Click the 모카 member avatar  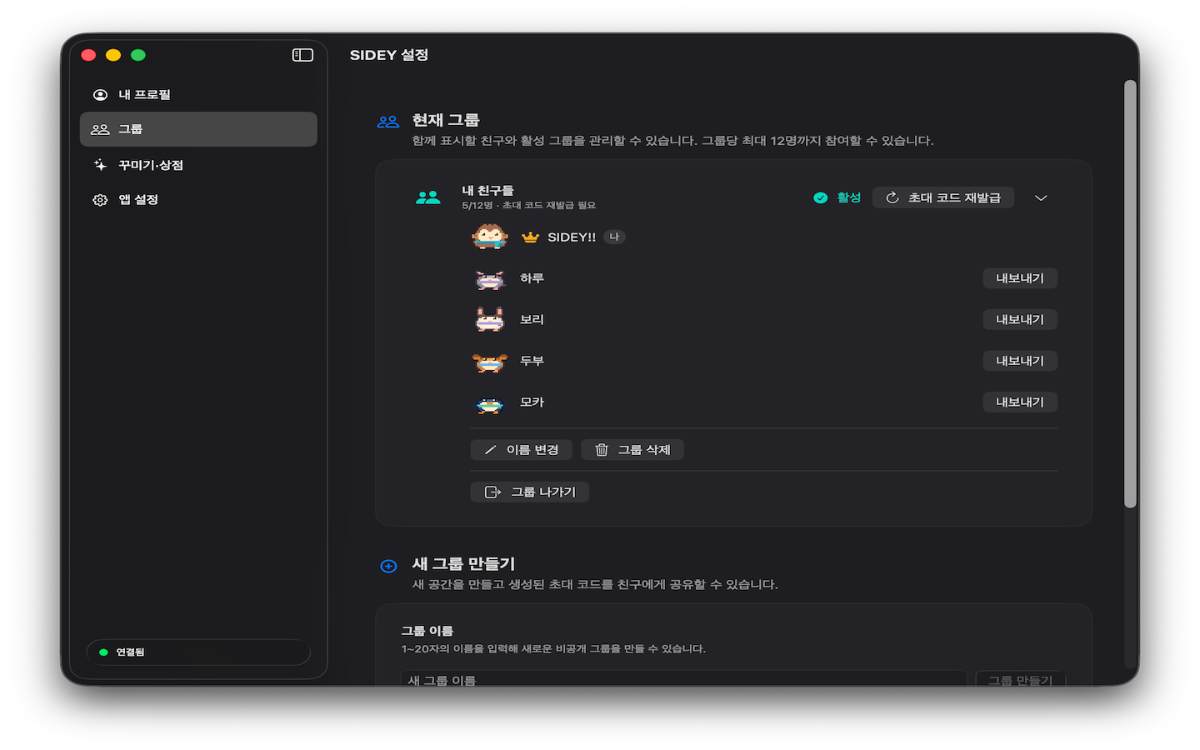click(x=490, y=403)
